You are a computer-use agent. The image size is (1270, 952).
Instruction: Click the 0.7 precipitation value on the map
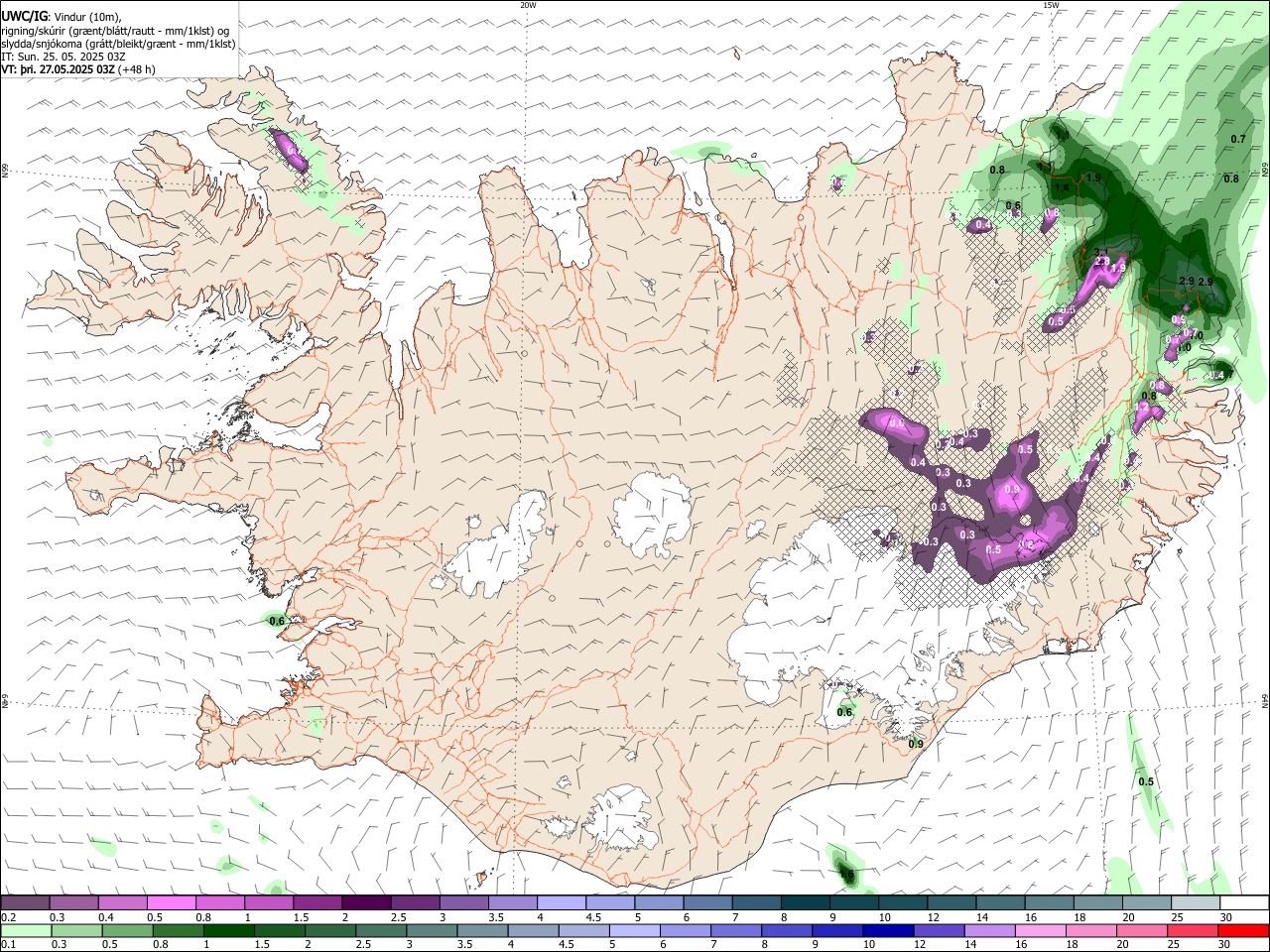1238,139
